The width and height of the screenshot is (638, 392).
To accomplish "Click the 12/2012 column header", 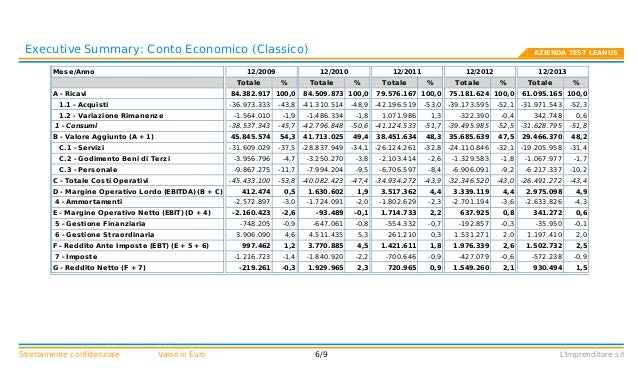I will (480, 72).
